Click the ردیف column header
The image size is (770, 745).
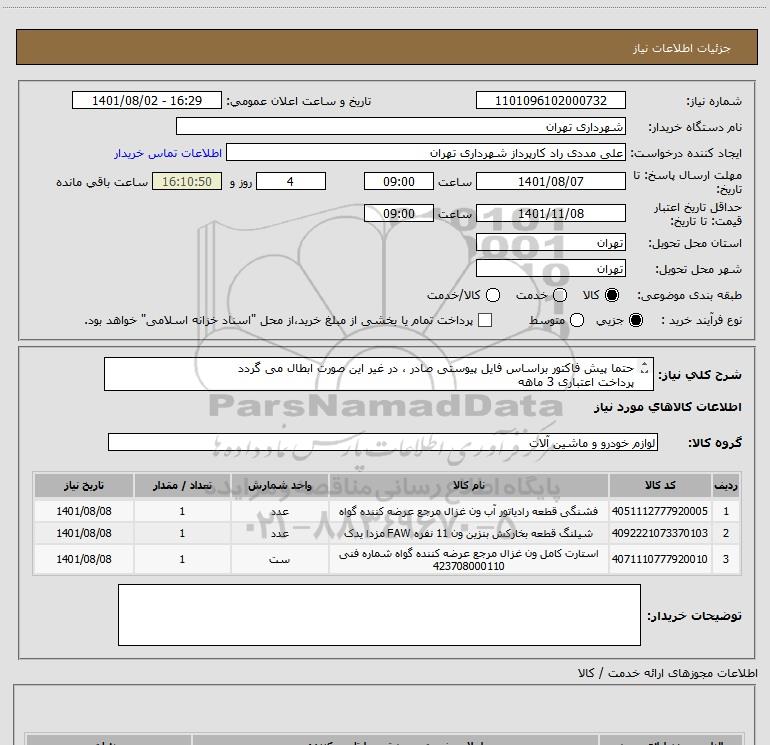[726, 485]
